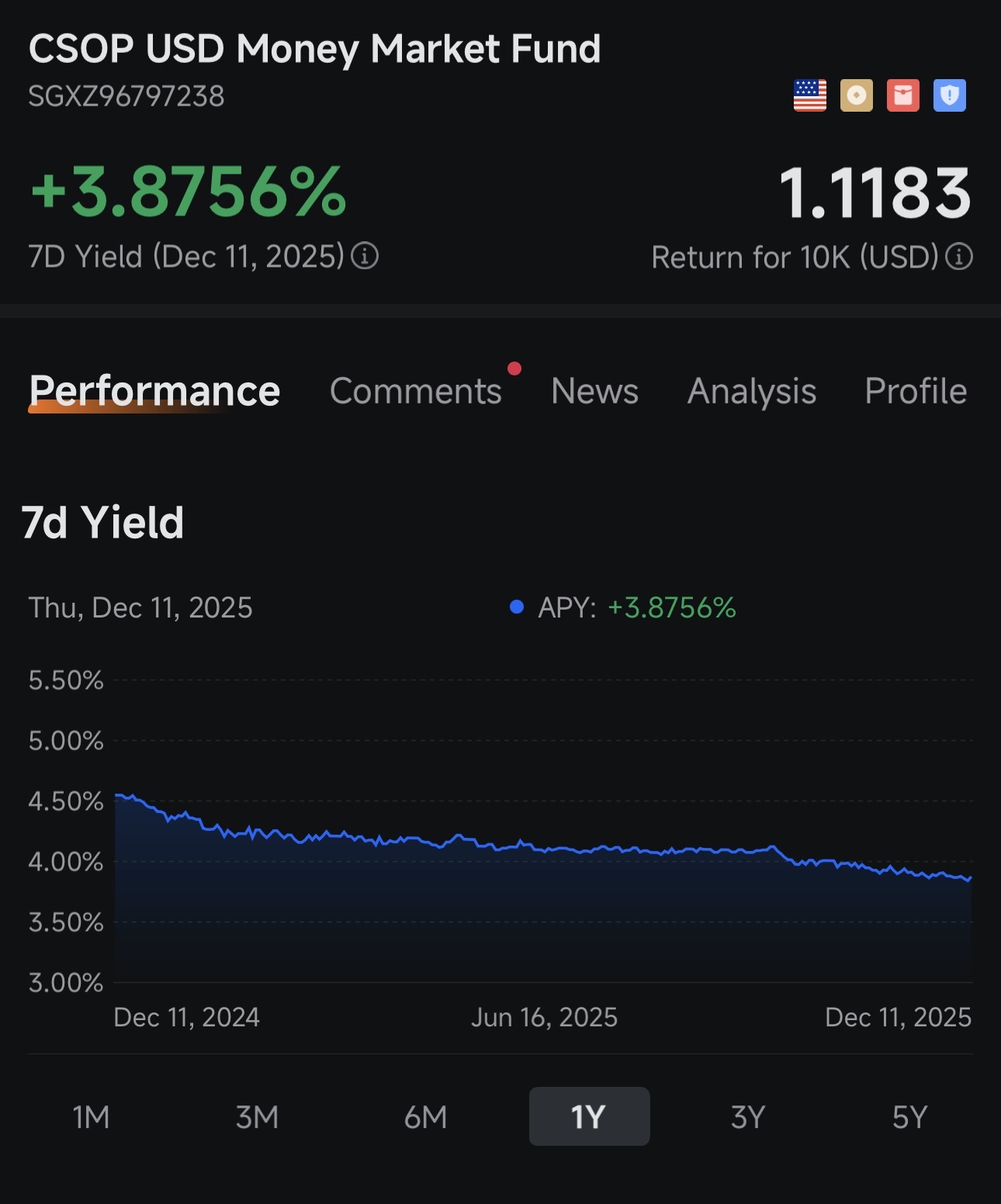Tap the Dec 11, 2025 x-axis label
This screenshot has width=1001, height=1204.
click(x=899, y=1017)
